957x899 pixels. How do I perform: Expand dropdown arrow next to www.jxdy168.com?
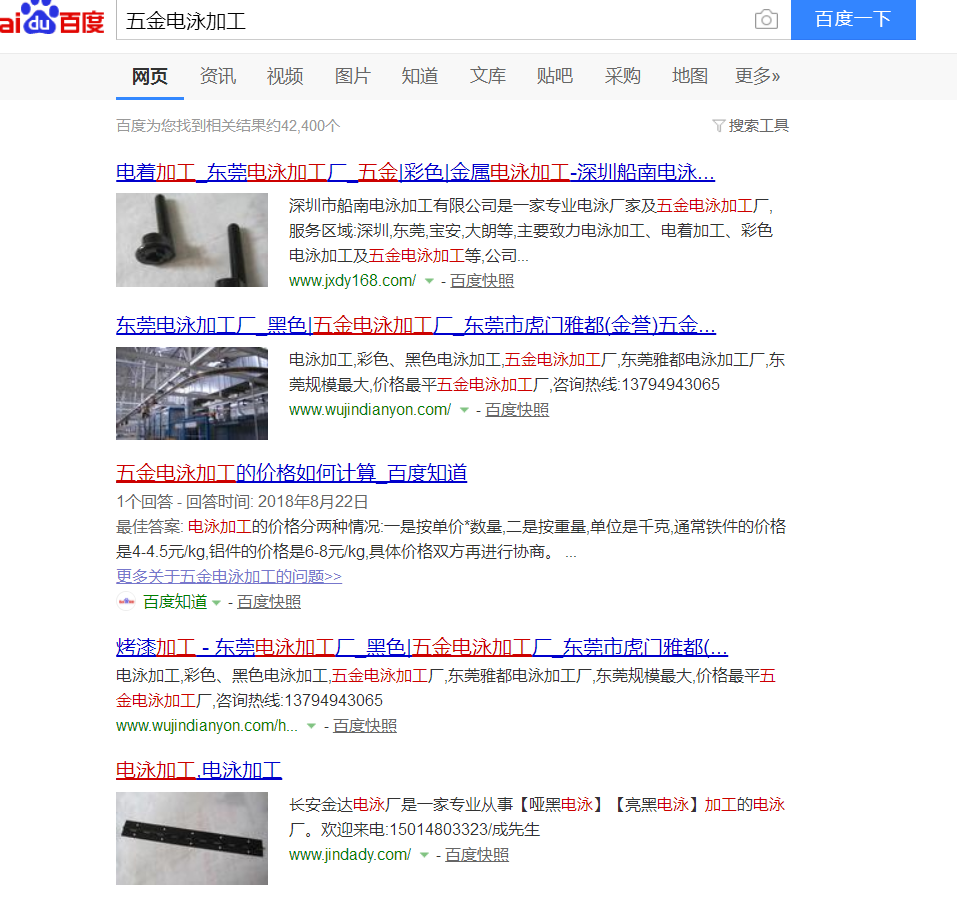[x=429, y=281]
